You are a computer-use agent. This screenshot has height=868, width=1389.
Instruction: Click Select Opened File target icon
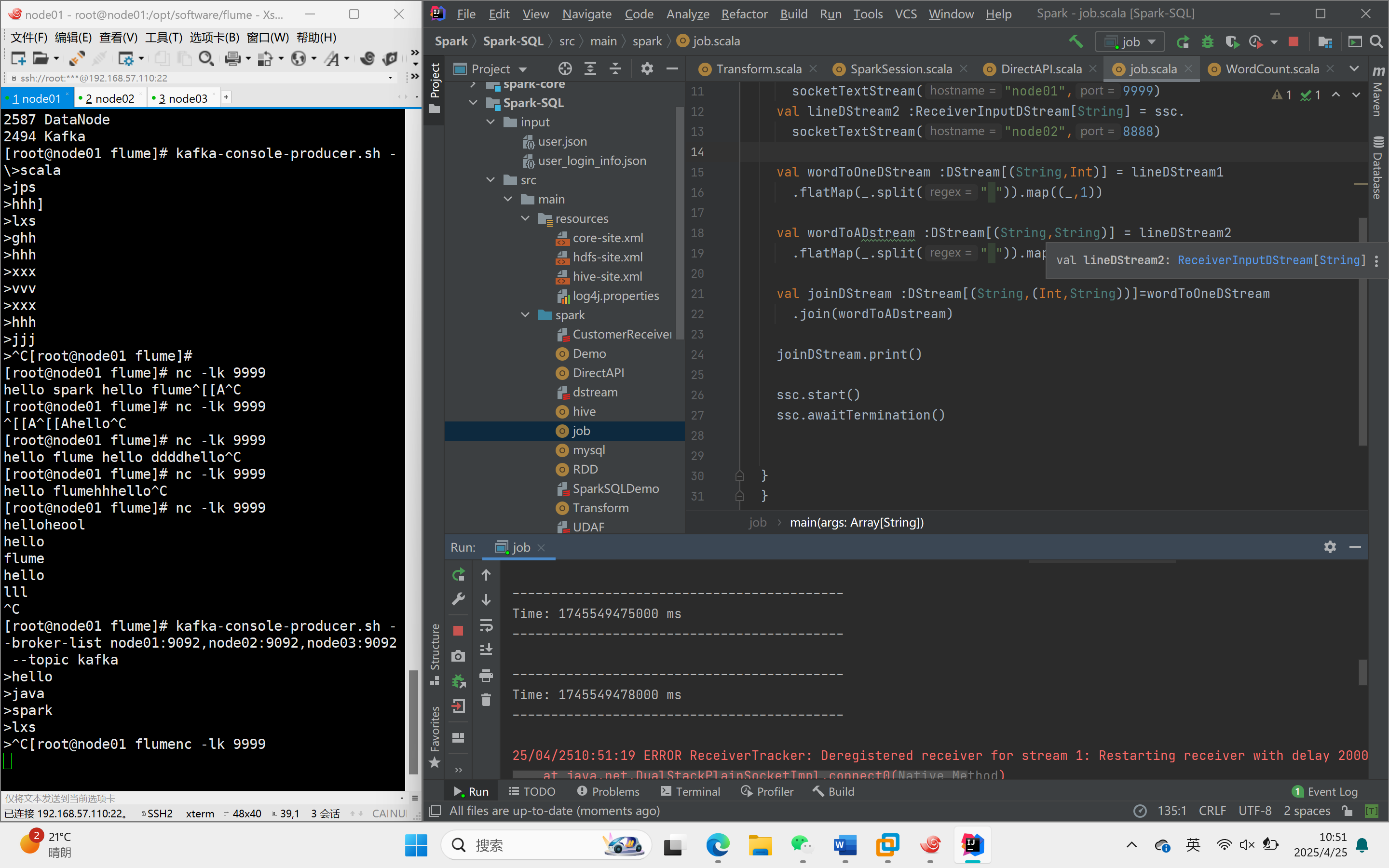[x=565, y=69]
